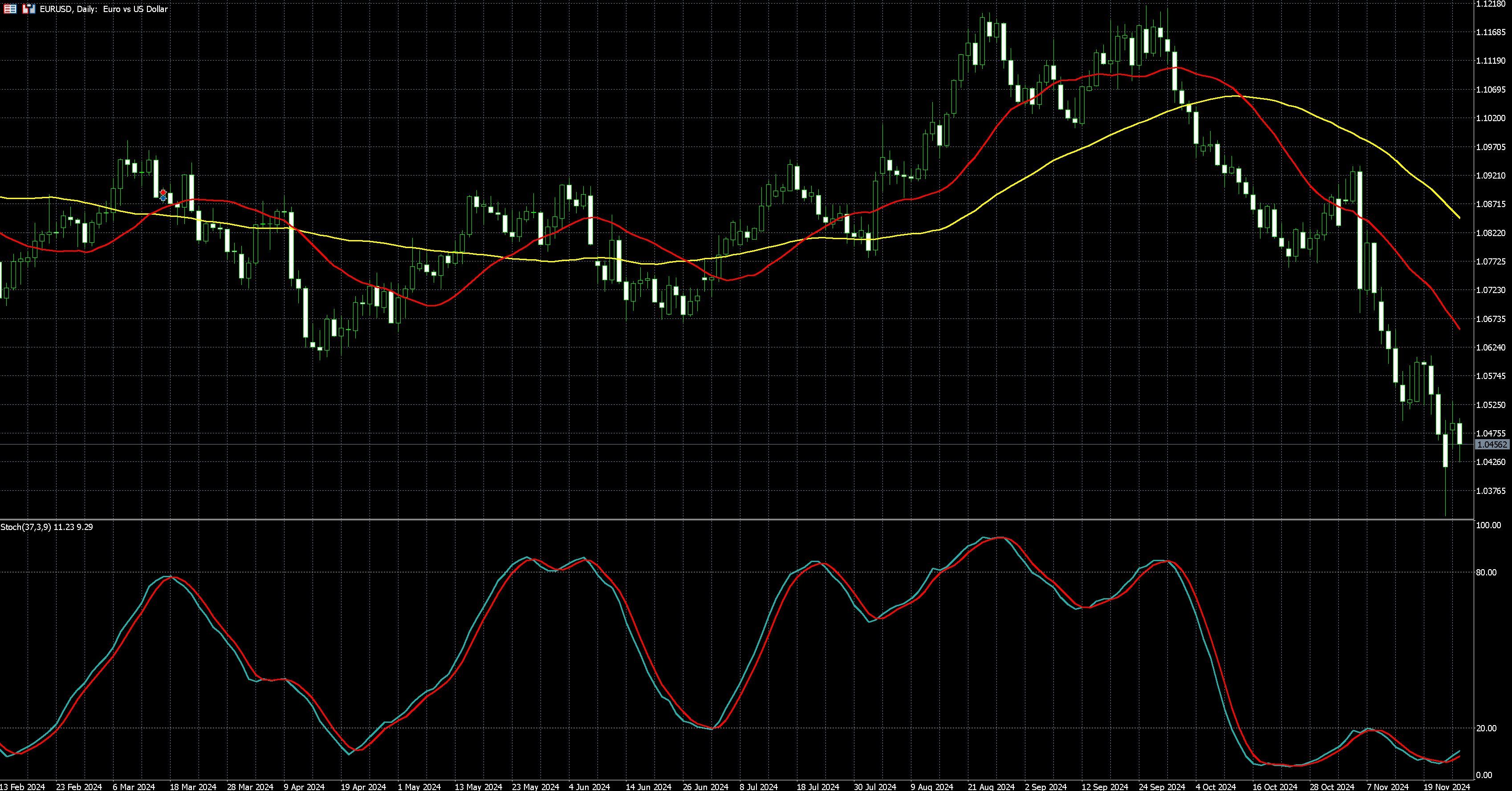Click the 13 Feb 2024 date label
1512x791 pixels.
coord(22,786)
